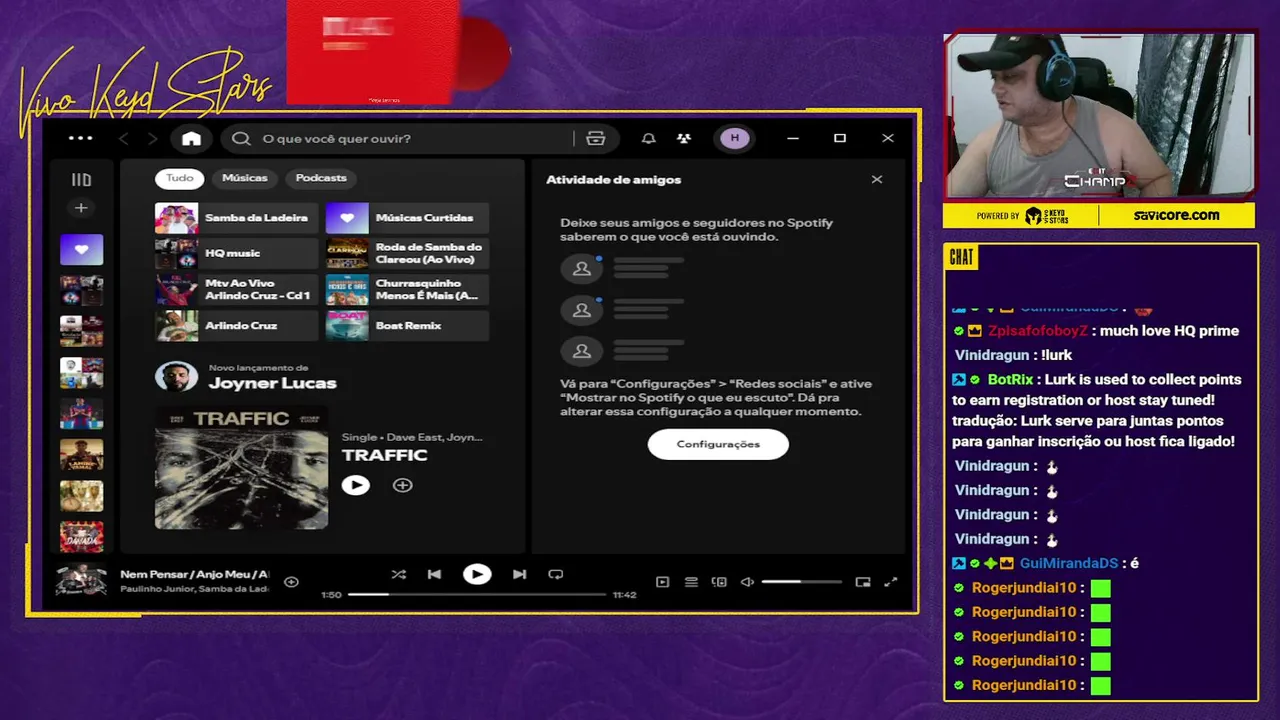Open the Músicas Curtidas shortcut
Image resolution: width=1280 pixels, height=720 pixels.
[407, 218]
